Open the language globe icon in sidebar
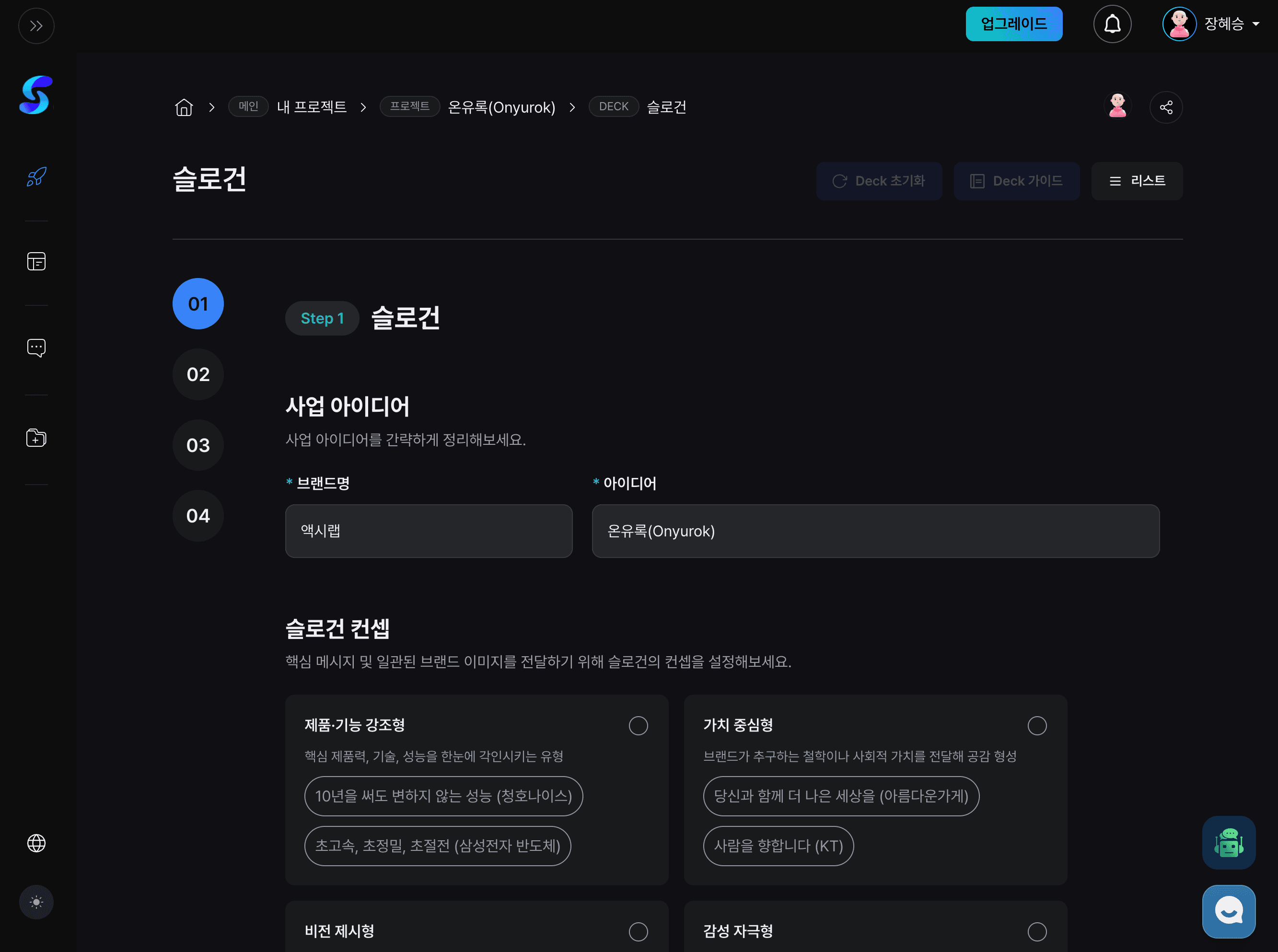Viewport: 1278px width, 952px height. point(36,843)
